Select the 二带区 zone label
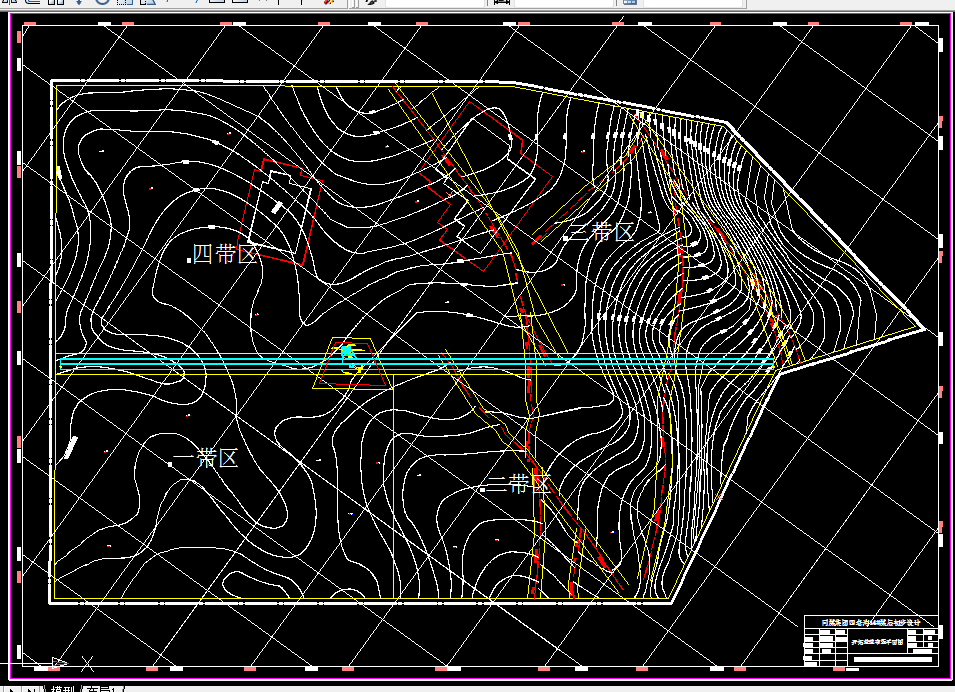 518,484
